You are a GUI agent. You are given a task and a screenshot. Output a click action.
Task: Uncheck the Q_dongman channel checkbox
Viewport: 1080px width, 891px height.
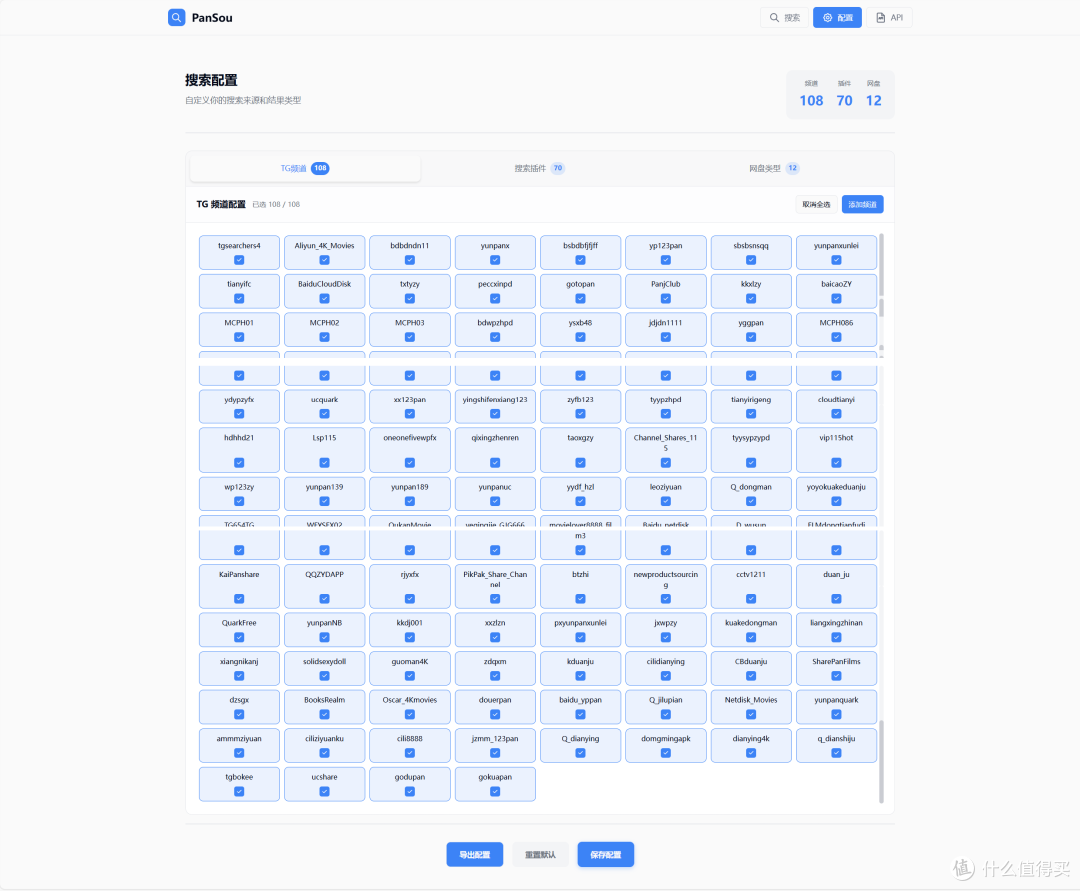click(751, 501)
